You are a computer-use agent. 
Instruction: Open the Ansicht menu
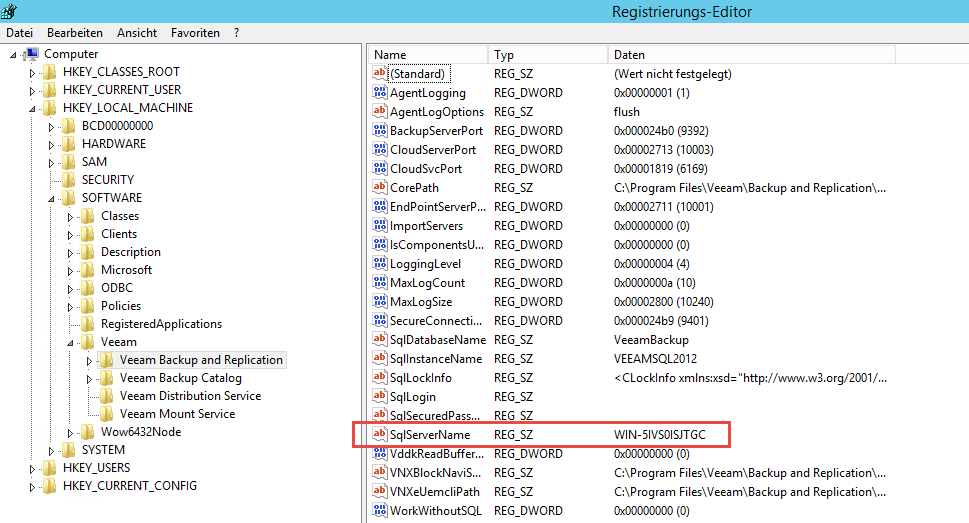point(137,33)
